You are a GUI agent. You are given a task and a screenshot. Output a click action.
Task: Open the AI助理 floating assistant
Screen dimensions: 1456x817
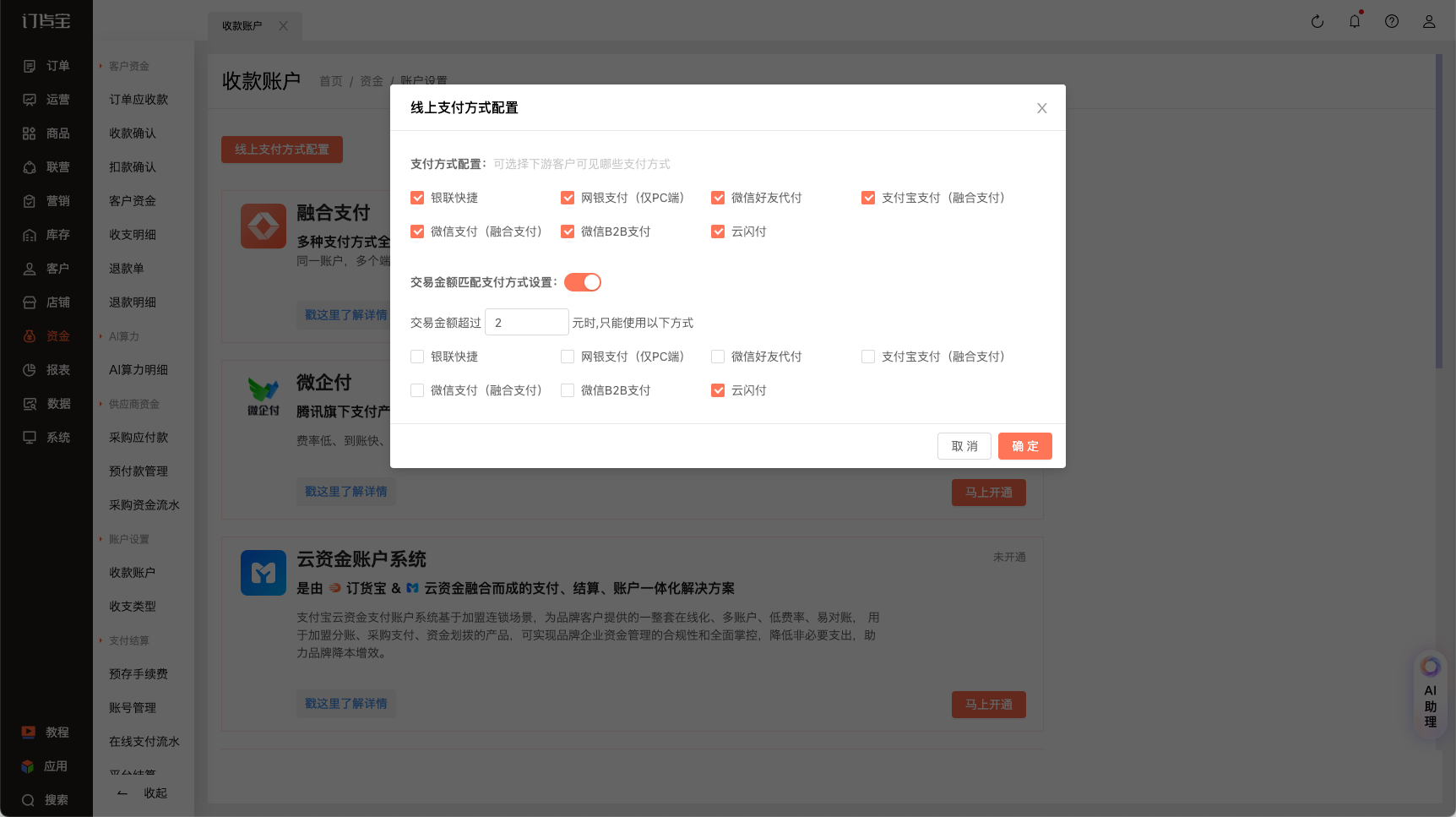tap(1431, 694)
